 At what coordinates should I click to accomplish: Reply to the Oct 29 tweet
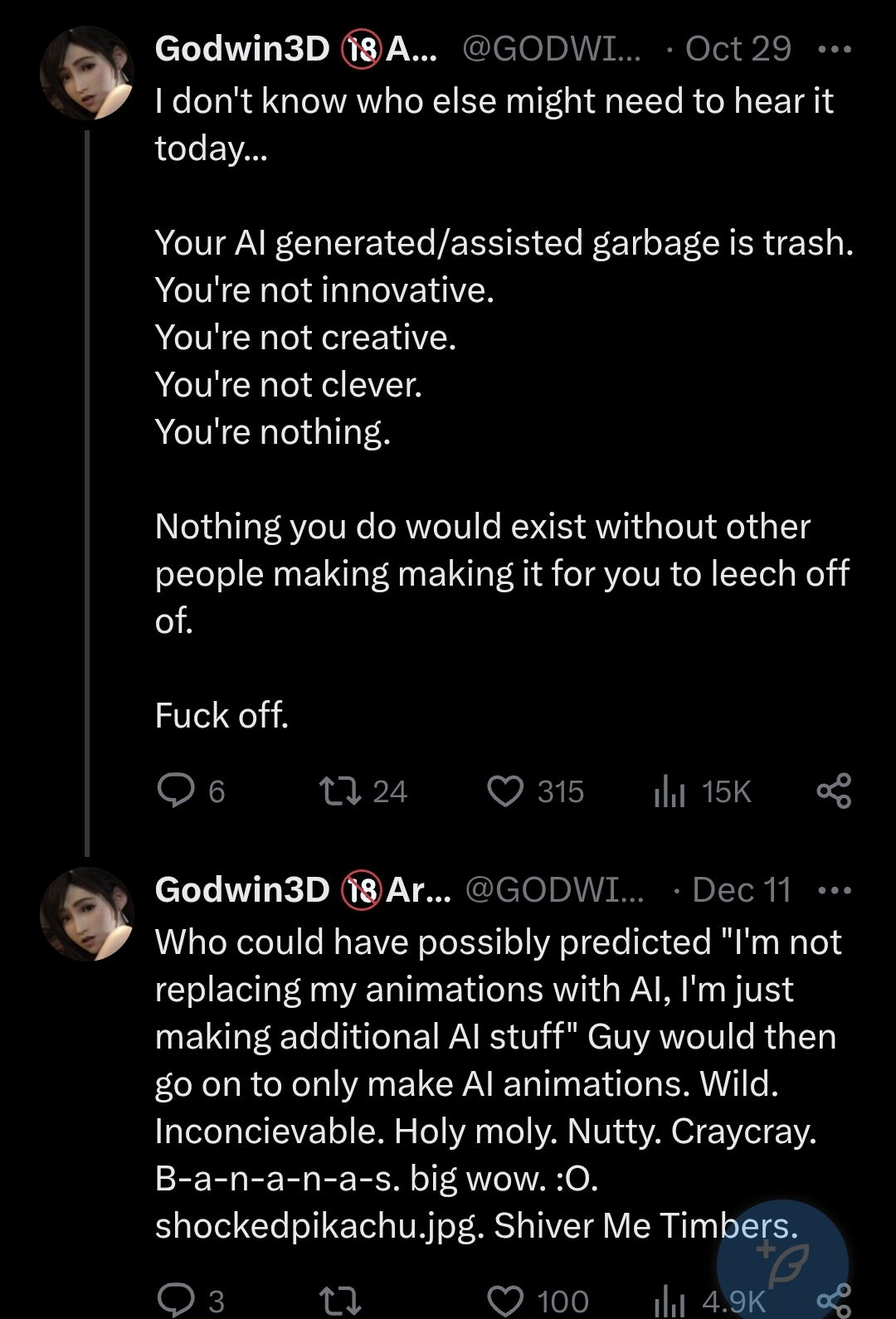pyautogui.click(x=176, y=791)
